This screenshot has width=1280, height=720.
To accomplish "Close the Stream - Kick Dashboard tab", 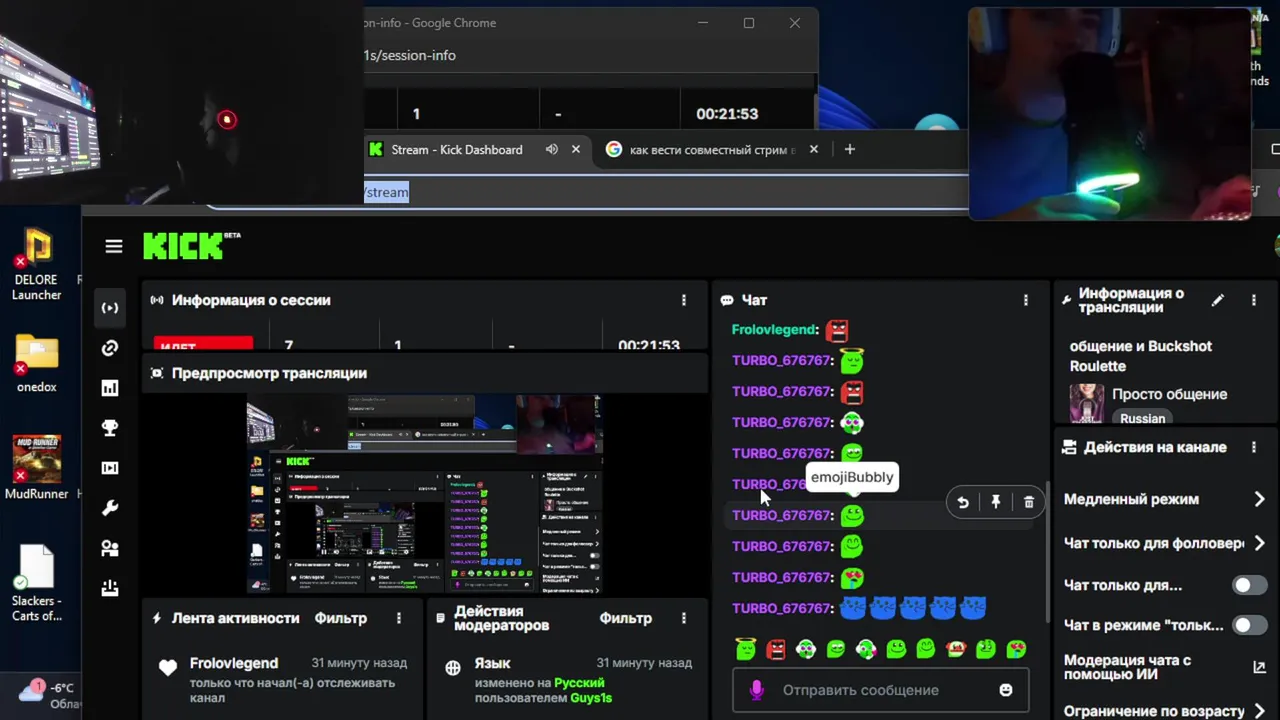I will coord(576,149).
